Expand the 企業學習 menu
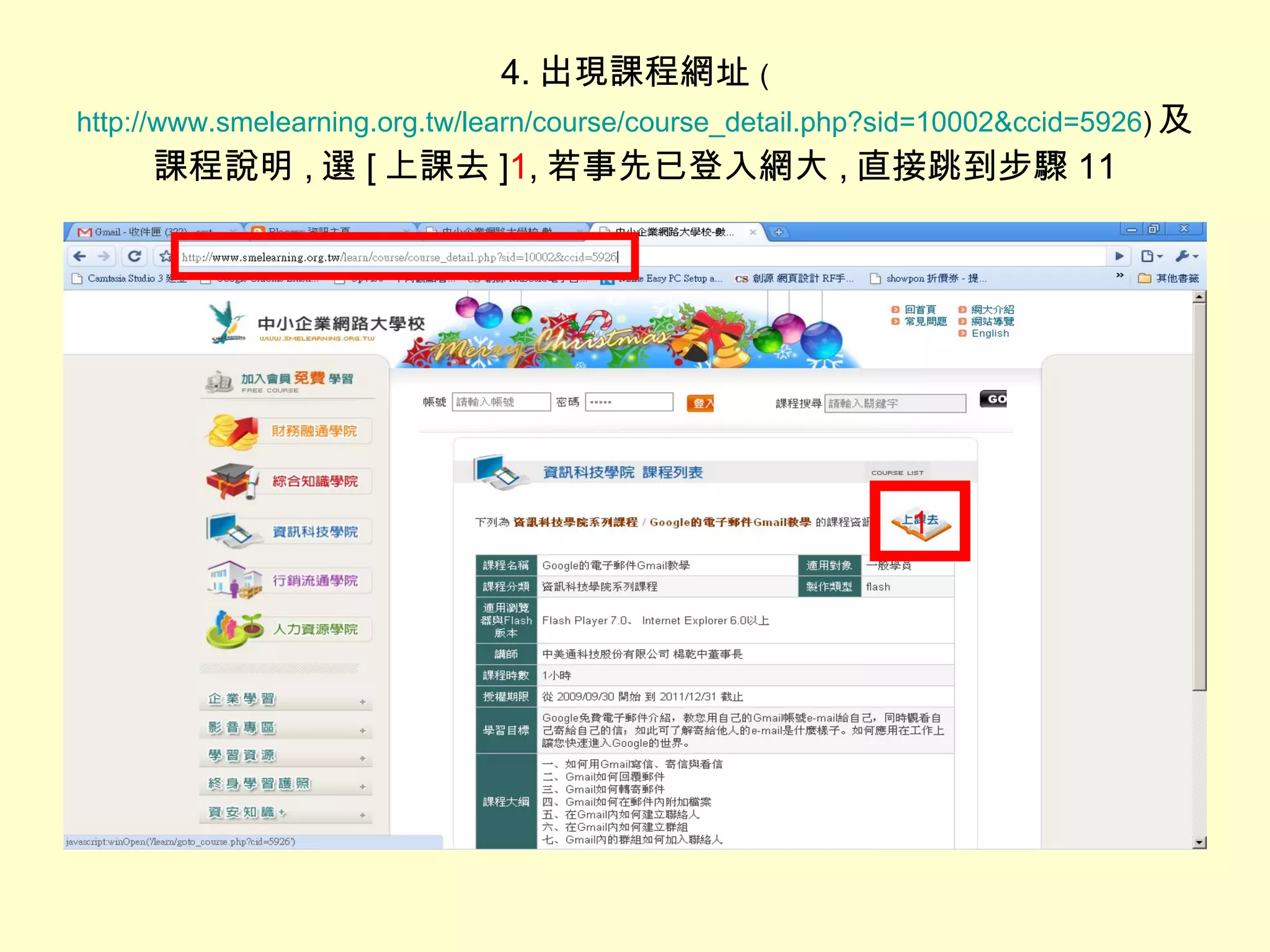1270x952 pixels. [286, 699]
